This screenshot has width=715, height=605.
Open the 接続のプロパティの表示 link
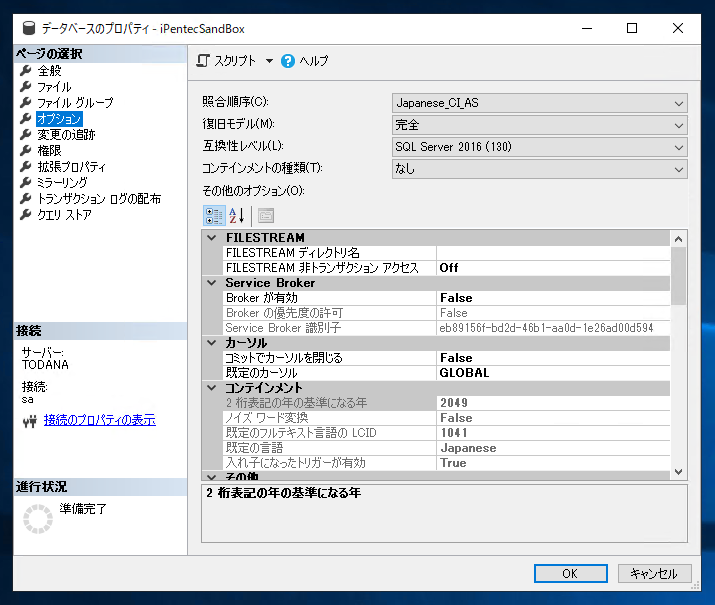[99, 420]
